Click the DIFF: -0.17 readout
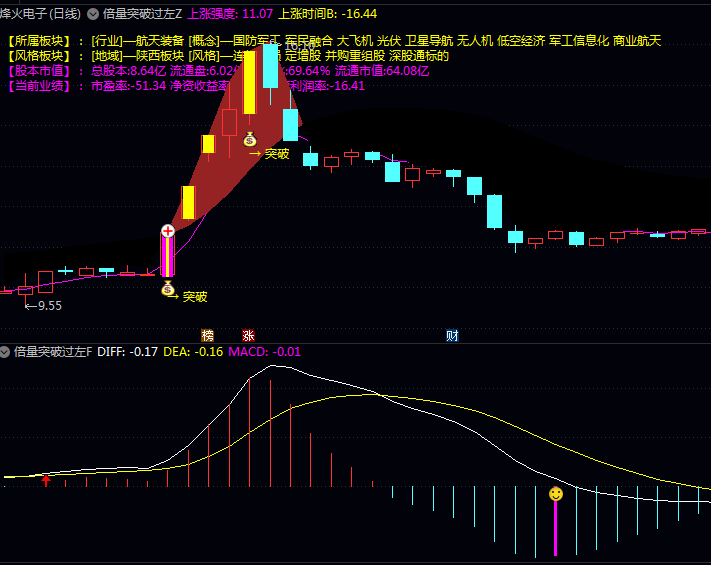711x565 pixels. pyautogui.click(x=127, y=352)
